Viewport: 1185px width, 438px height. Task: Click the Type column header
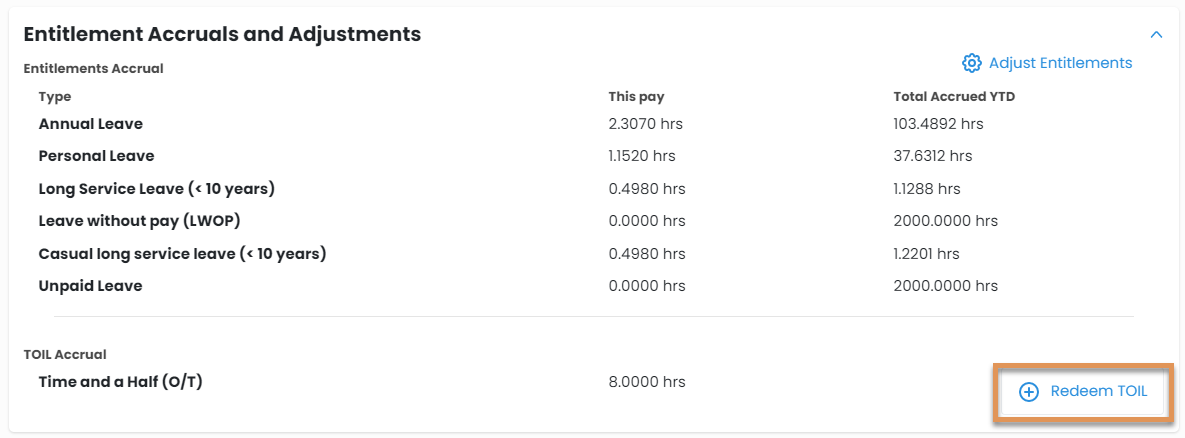coord(55,97)
